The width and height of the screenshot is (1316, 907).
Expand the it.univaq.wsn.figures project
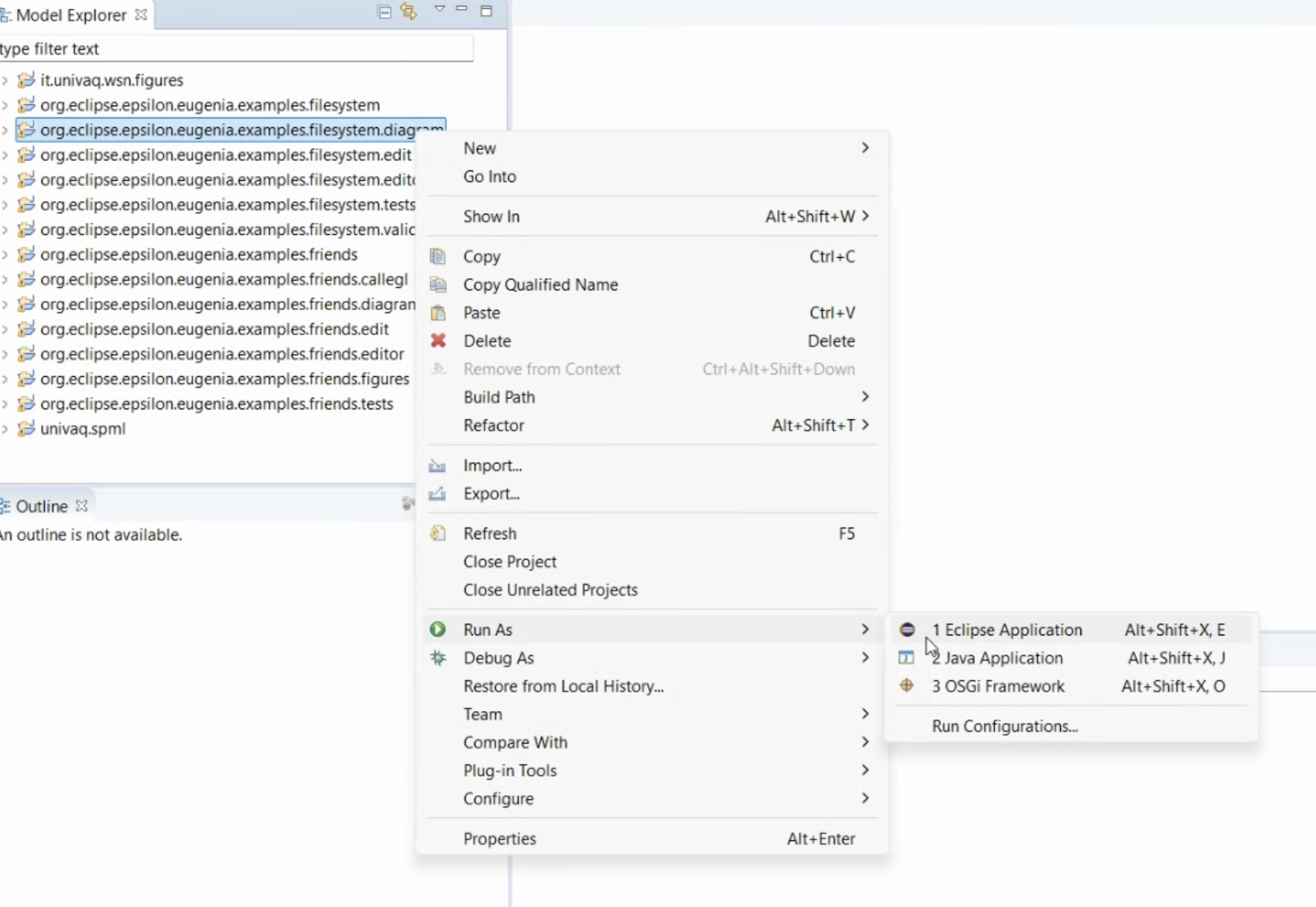(x=6, y=80)
